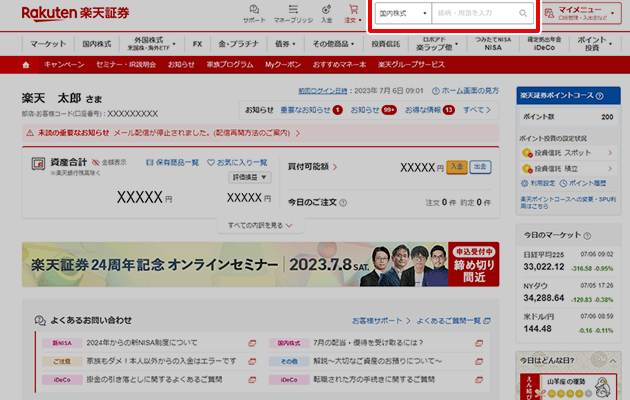Screen dimensions: 630x400
Task: Open 投資信託 スポット point setting
Action: click(x=567, y=153)
